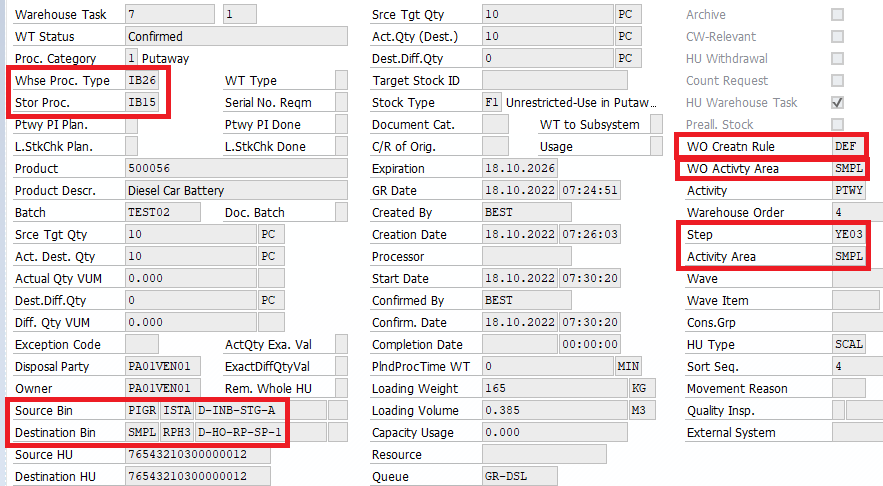Click the Product field 500056

click(237, 168)
